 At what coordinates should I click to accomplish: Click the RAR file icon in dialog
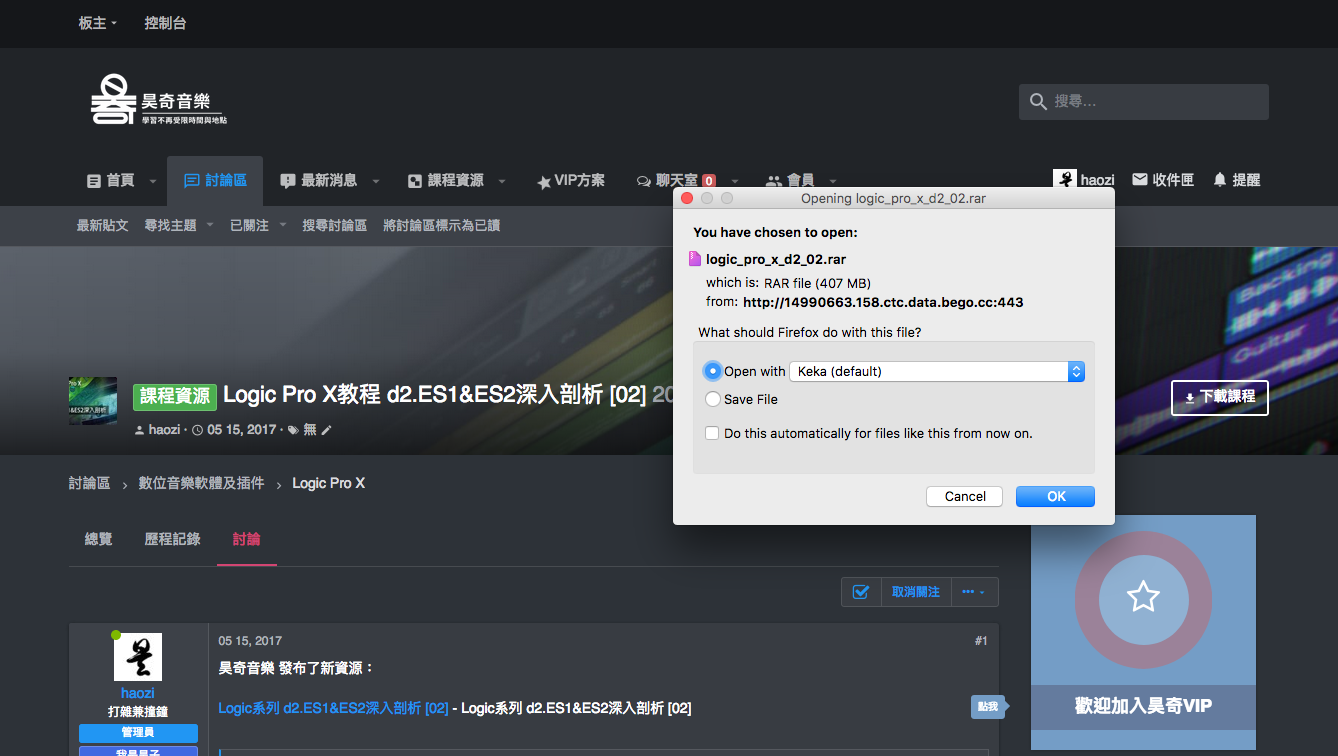(696, 259)
